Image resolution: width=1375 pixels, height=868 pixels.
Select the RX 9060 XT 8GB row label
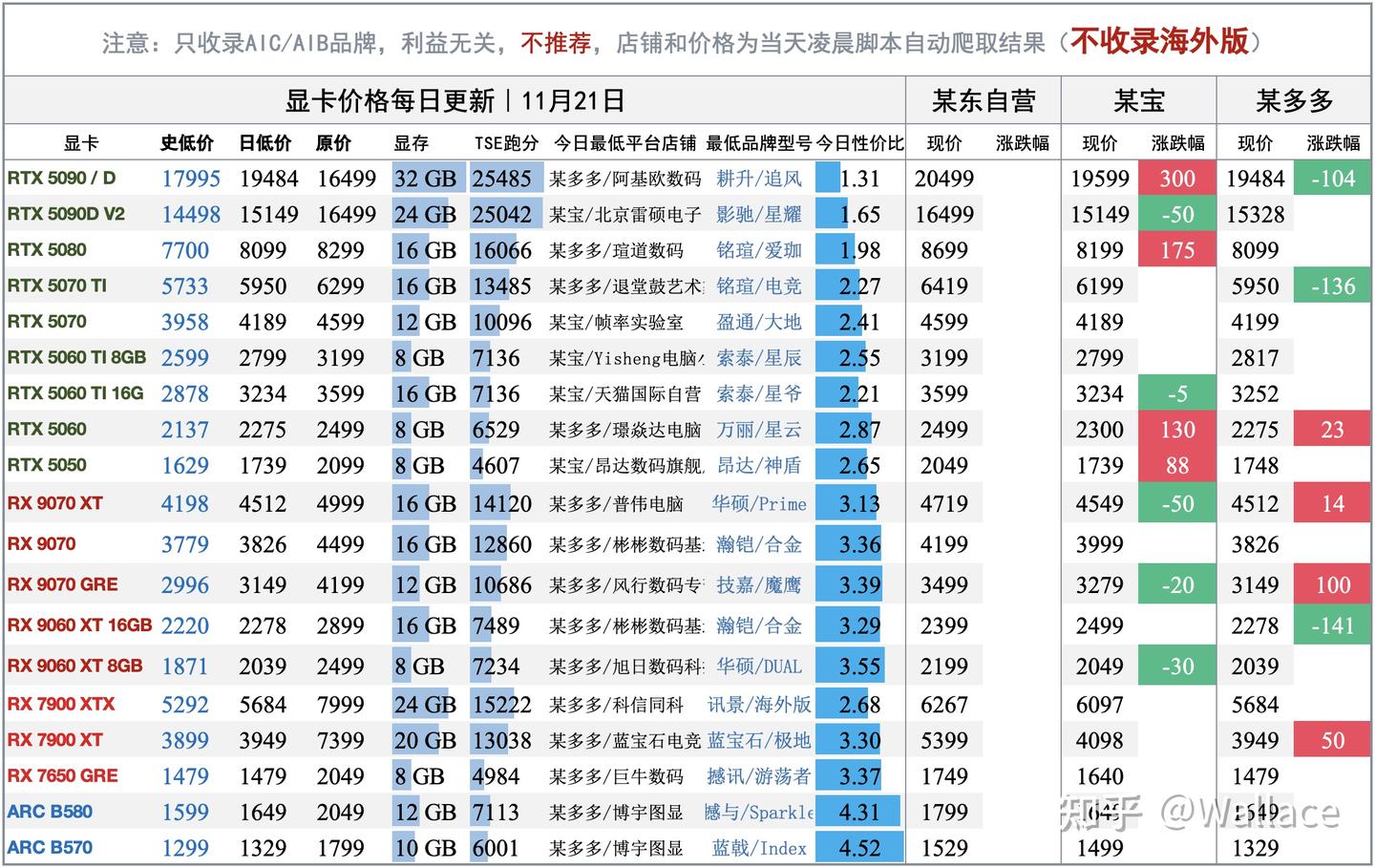(x=75, y=666)
